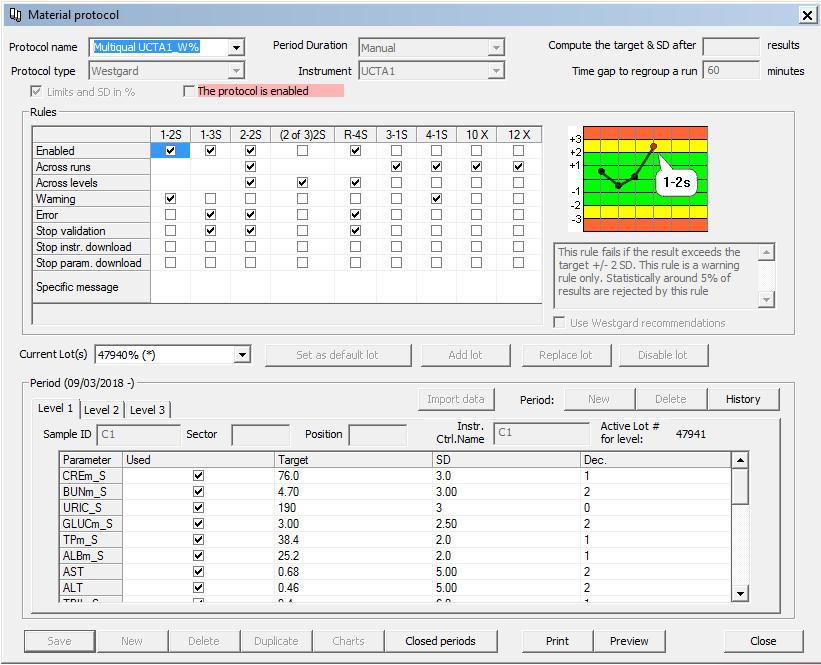Click the R-4S column header
This screenshot has height=665, width=821.
pos(356,135)
